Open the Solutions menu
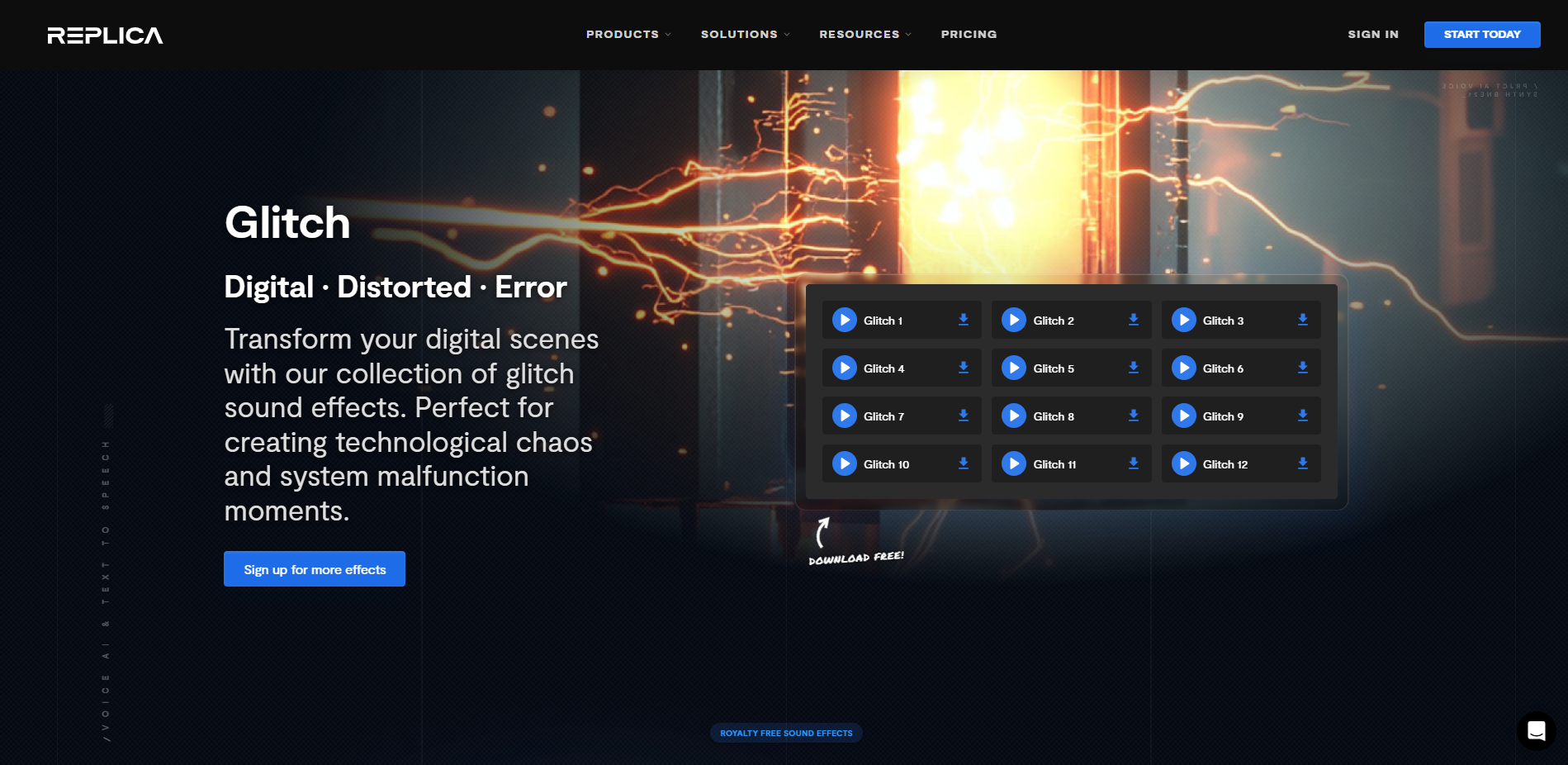 (744, 34)
